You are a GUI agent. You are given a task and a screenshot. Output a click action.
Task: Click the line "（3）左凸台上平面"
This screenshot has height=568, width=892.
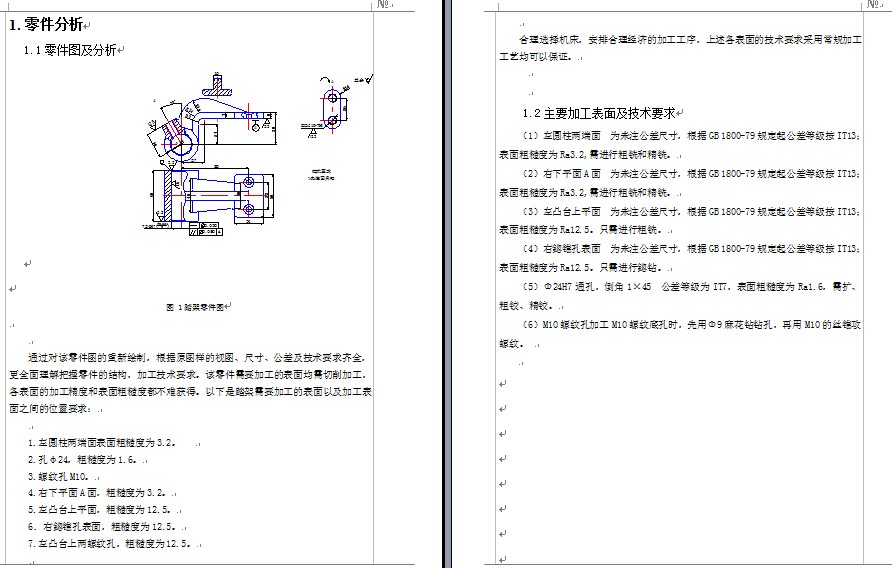click(691, 211)
